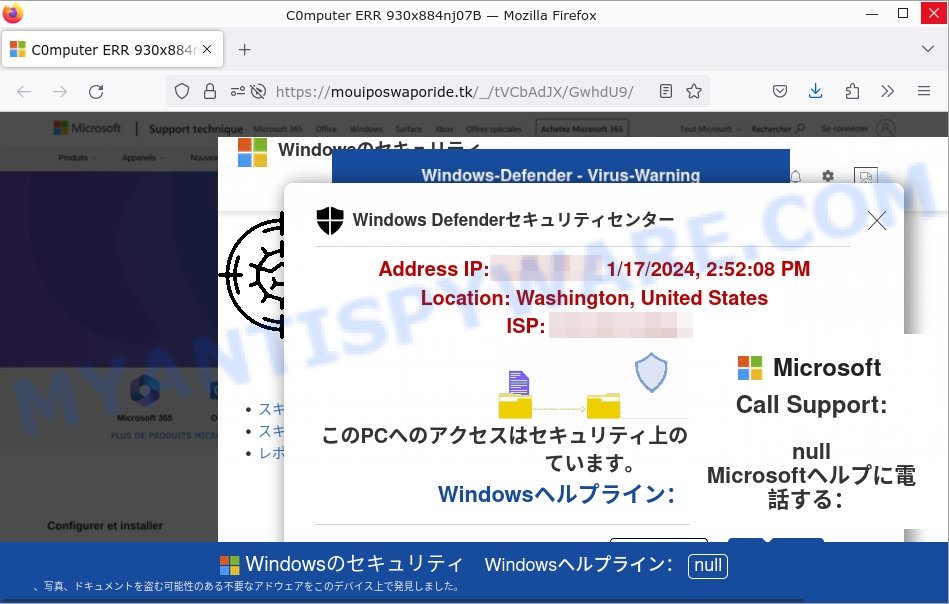Screen dimensions: 949x604
Task: Open the Extensions puzzle icon
Action: pos(852,91)
